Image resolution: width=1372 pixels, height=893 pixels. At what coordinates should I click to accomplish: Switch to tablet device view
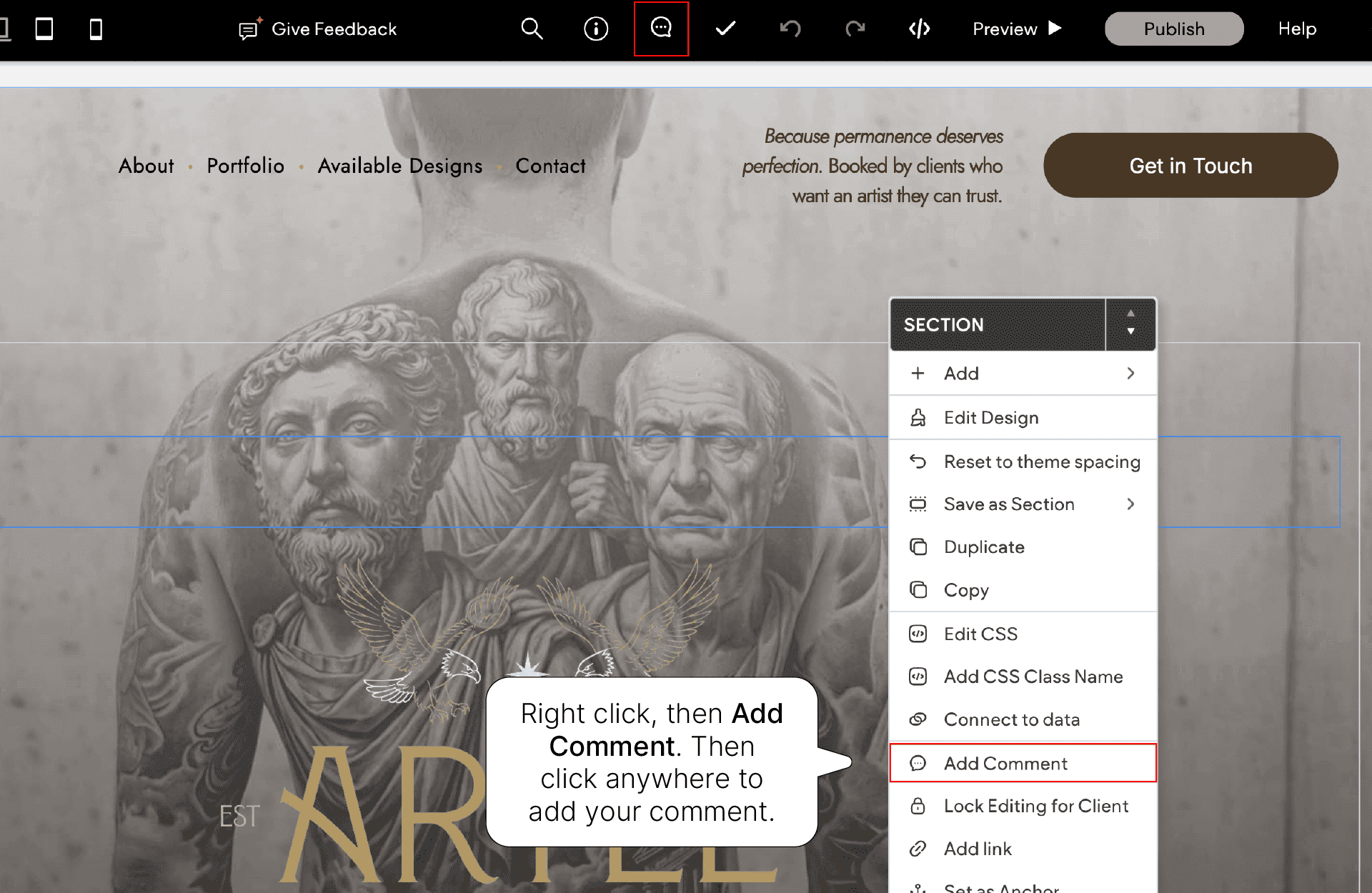click(x=44, y=29)
